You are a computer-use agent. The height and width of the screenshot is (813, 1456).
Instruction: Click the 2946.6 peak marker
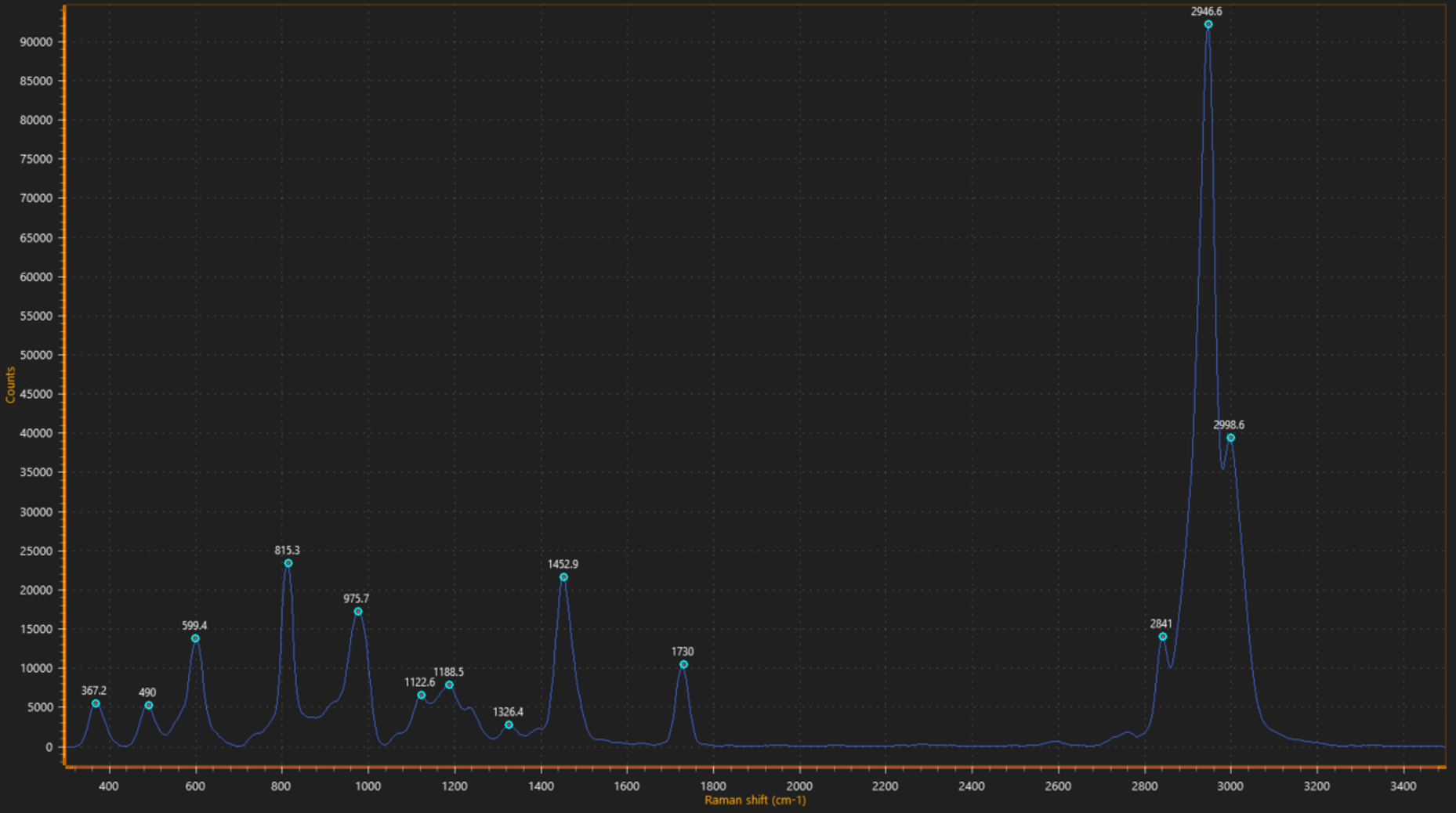point(1208,24)
